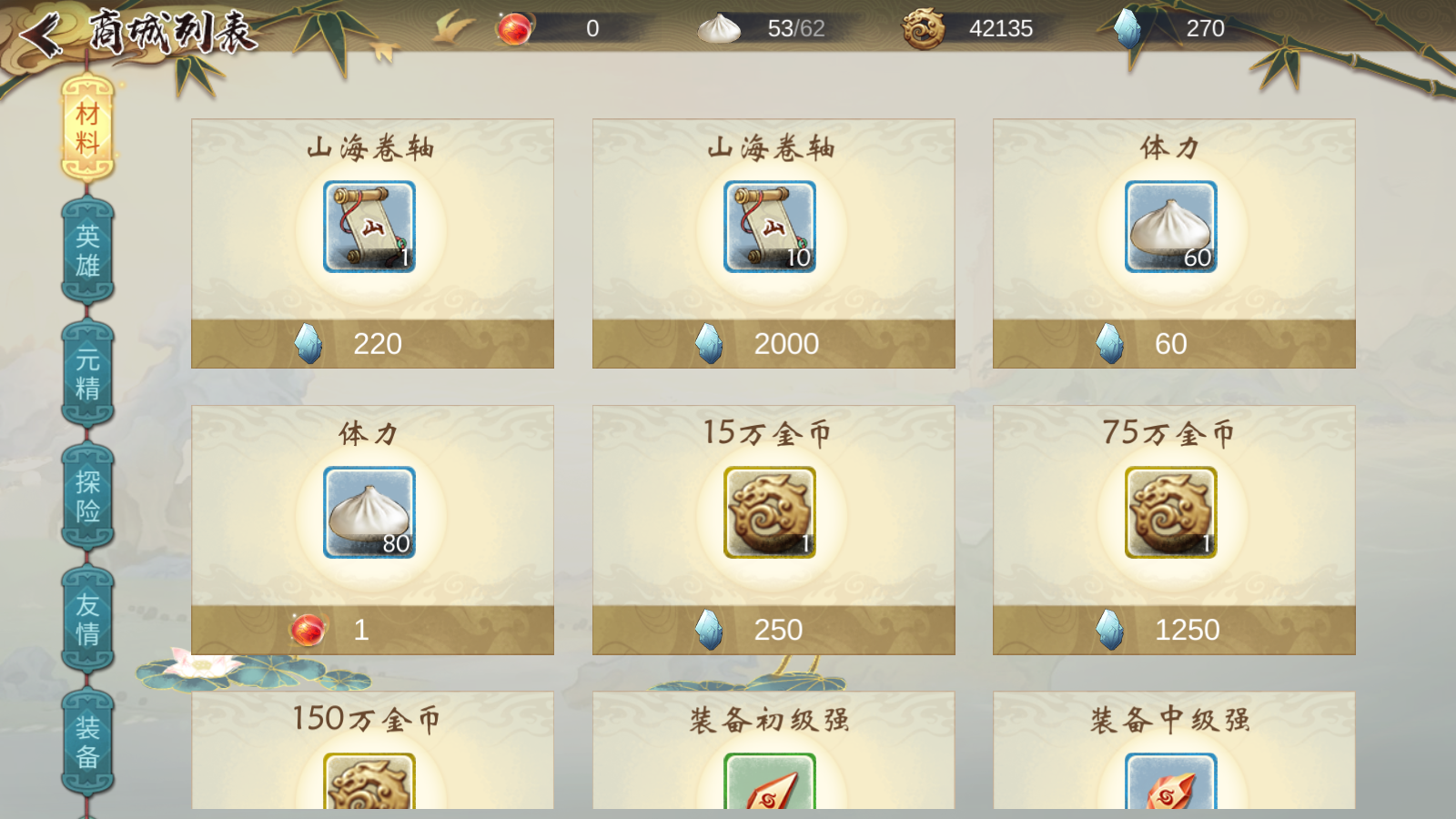Tap the blue crystal currency icon in header
The width and height of the screenshot is (1456, 819).
click(1127, 28)
